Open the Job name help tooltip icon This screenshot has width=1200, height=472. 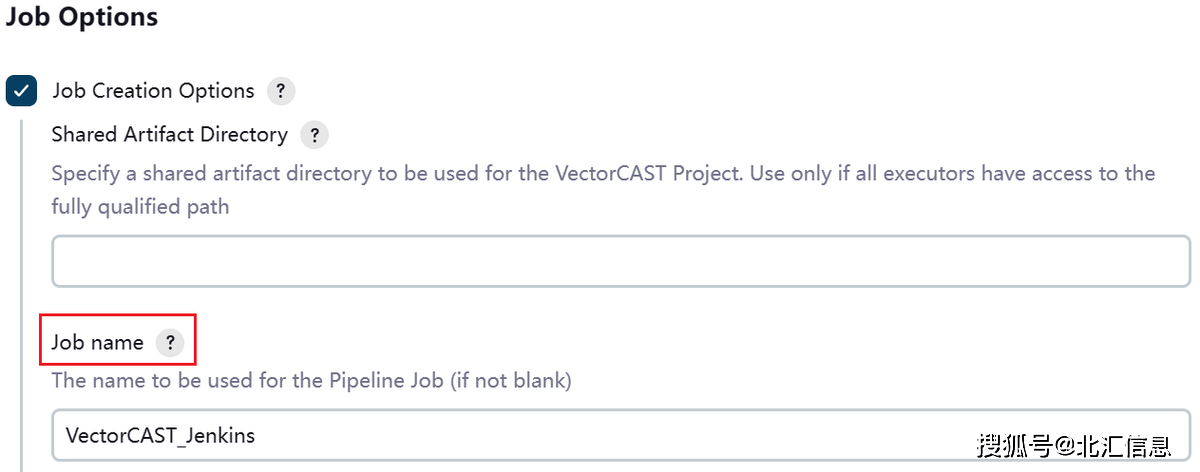(170, 343)
